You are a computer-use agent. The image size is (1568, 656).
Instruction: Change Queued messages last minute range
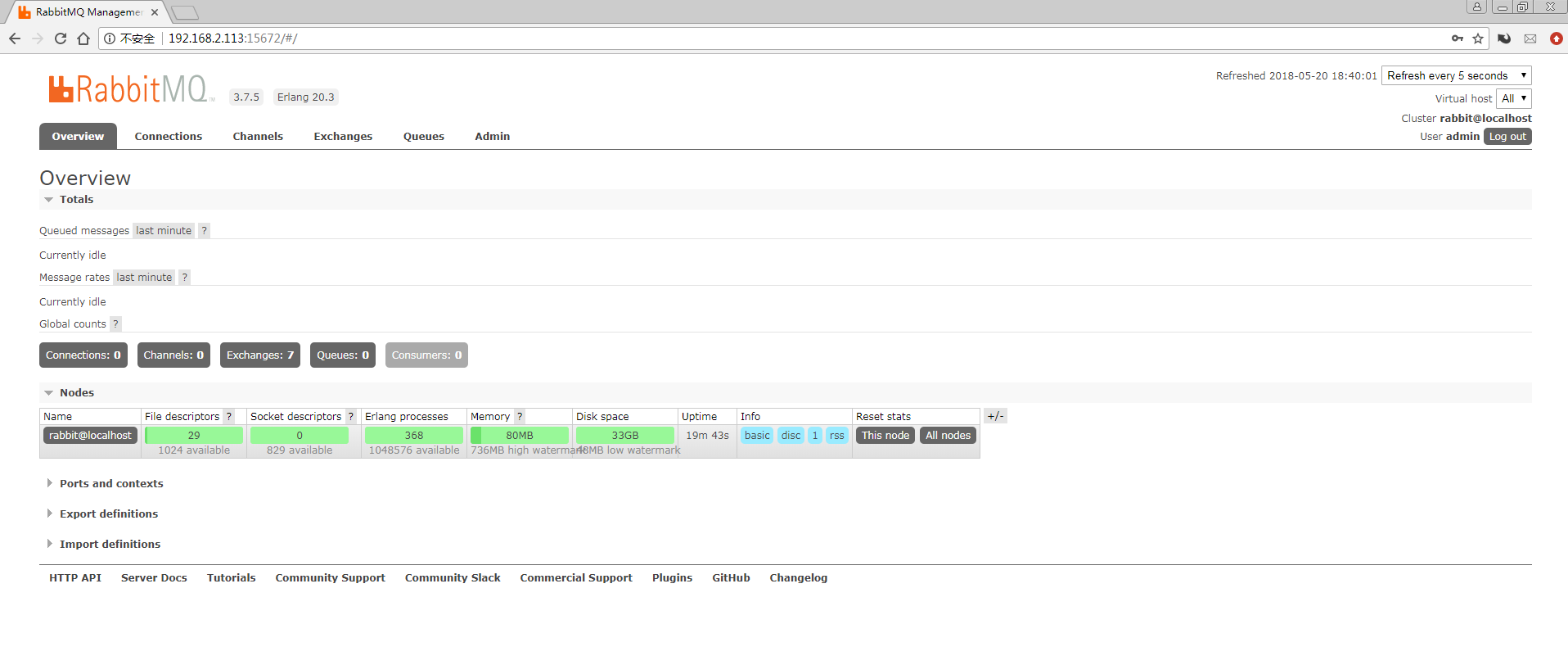pyautogui.click(x=164, y=231)
